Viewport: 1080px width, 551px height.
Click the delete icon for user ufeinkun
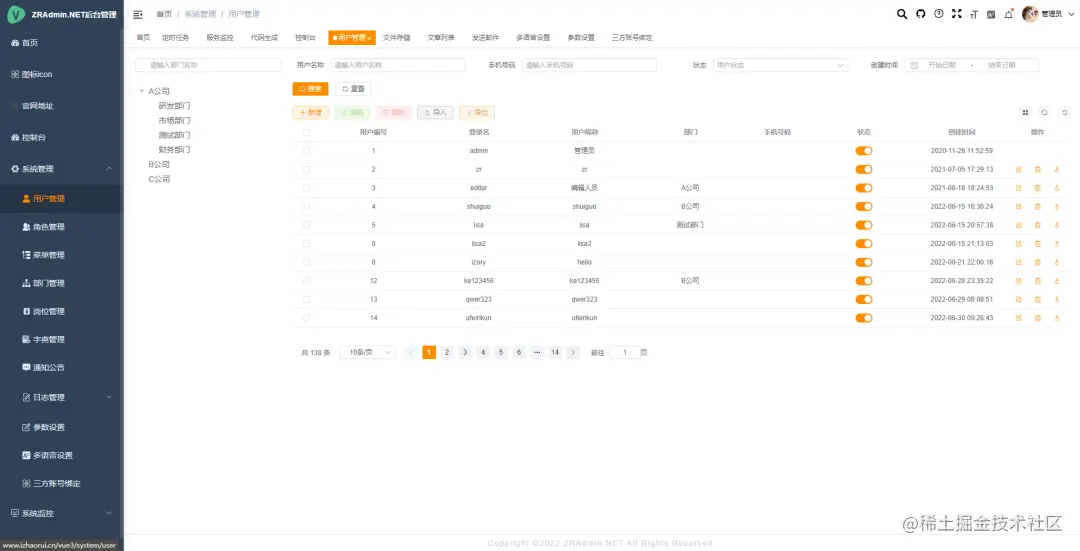point(1037,318)
